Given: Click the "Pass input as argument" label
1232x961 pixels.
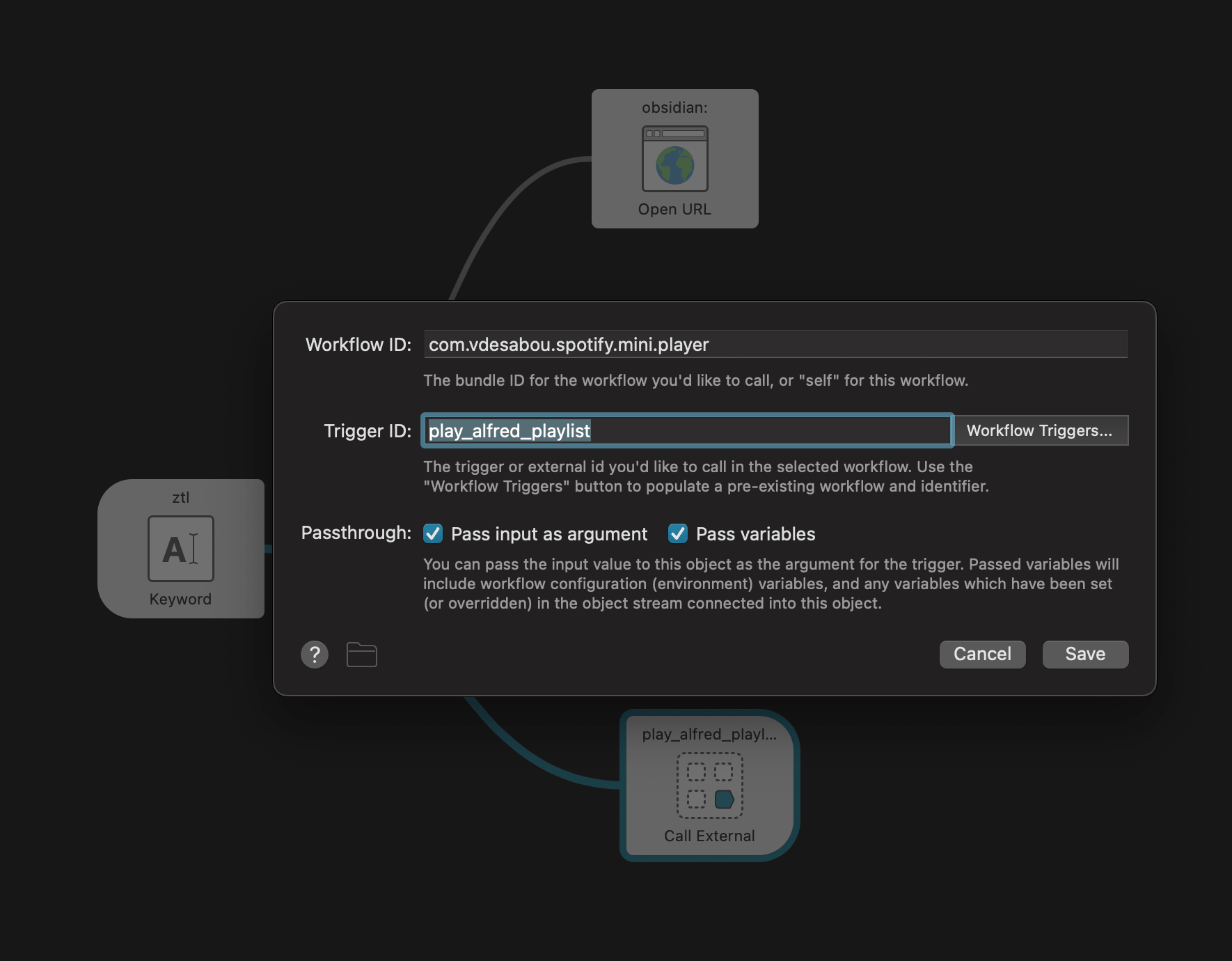Looking at the screenshot, I should pos(549,534).
